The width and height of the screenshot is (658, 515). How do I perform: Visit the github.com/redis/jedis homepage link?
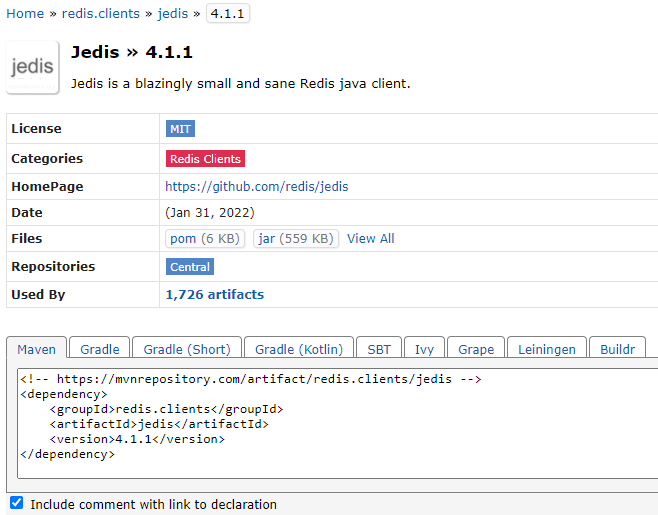(x=256, y=186)
